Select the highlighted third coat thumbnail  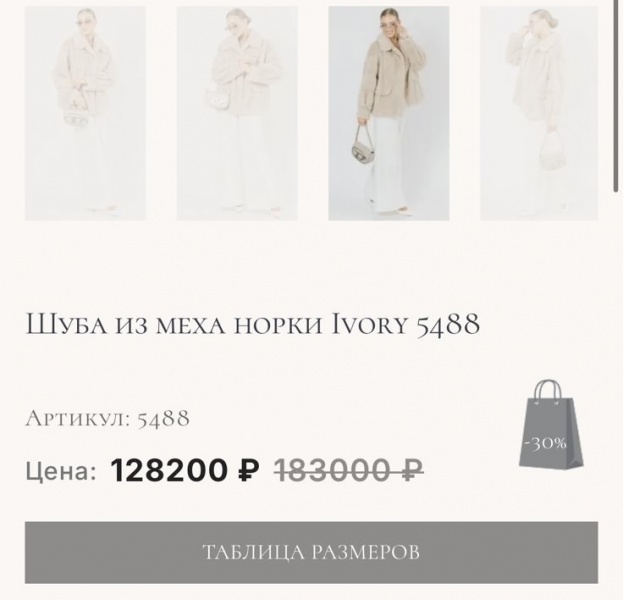389,113
